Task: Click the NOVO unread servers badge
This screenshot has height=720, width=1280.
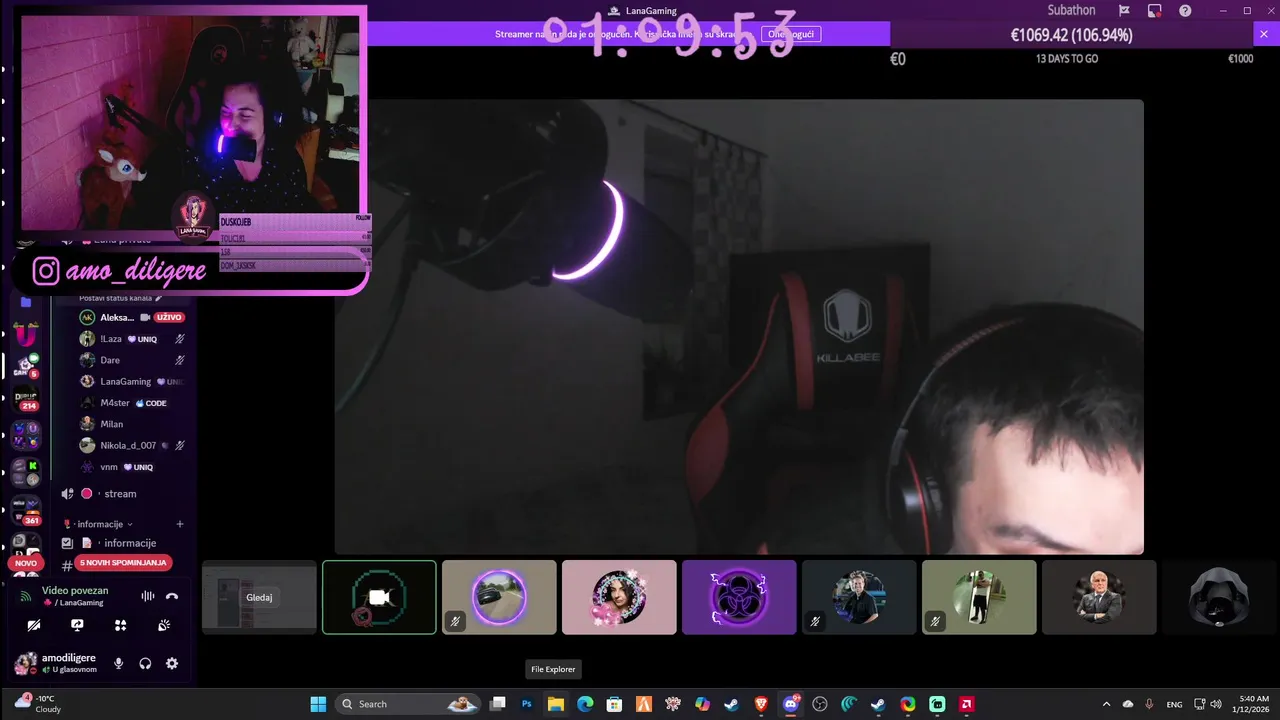Action: [x=25, y=563]
